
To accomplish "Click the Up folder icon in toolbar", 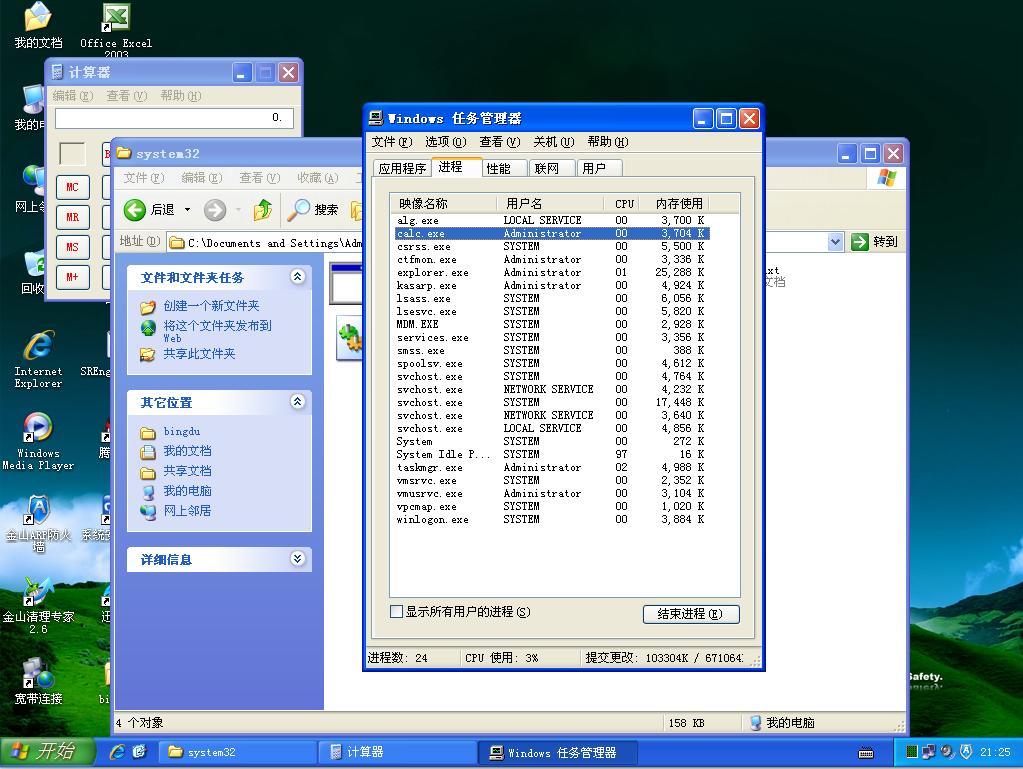I will coord(263,210).
